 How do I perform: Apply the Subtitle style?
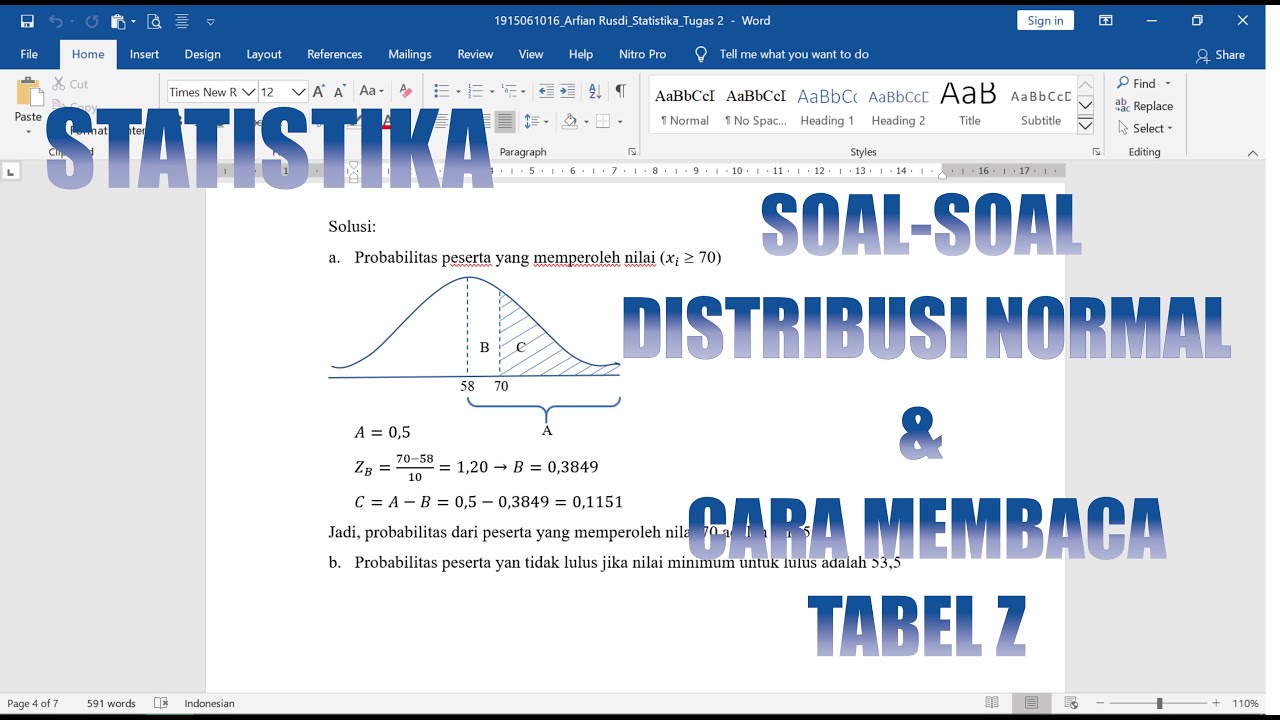(1040, 105)
